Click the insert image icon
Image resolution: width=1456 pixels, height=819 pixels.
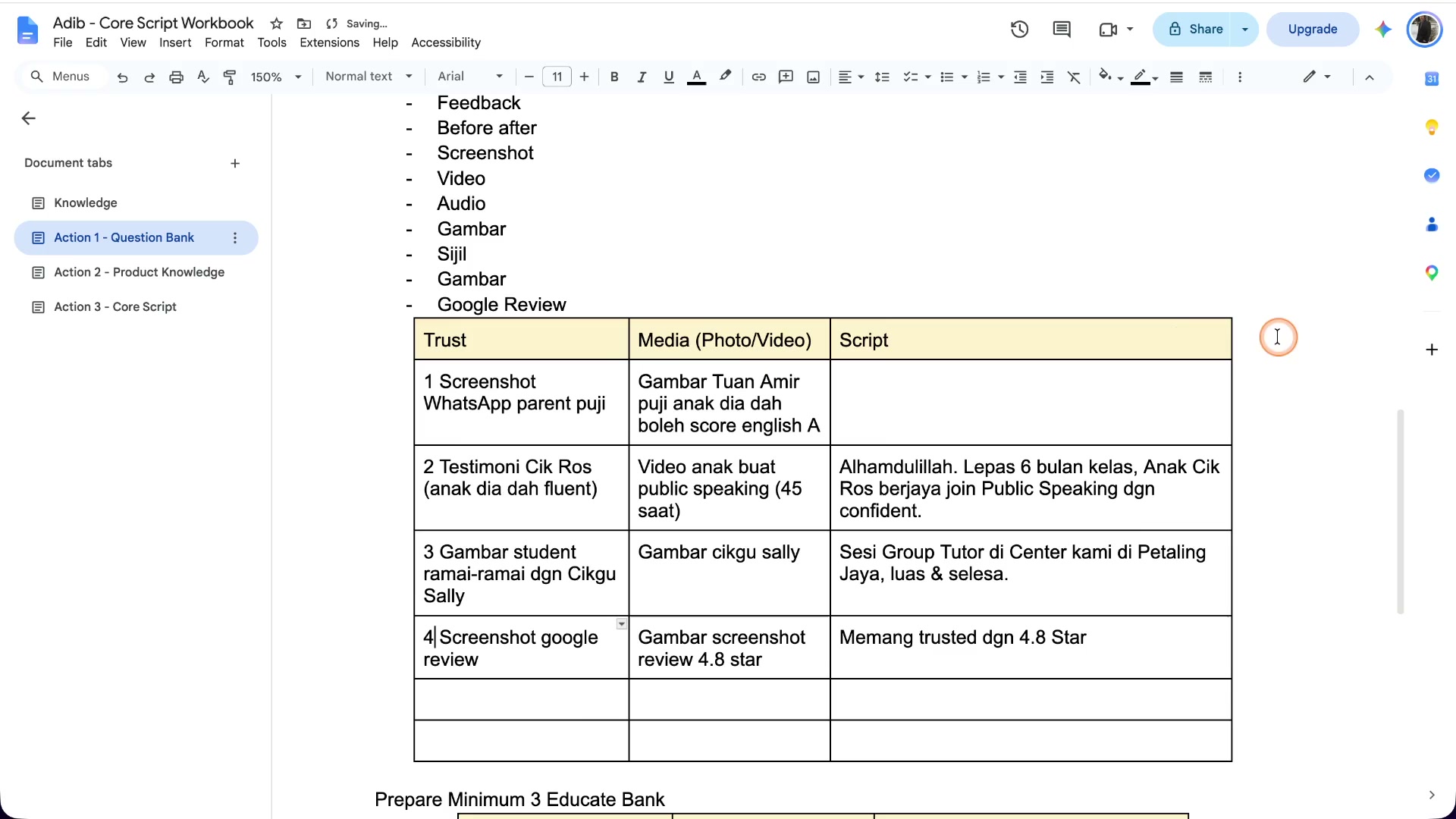tap(813, 77)
